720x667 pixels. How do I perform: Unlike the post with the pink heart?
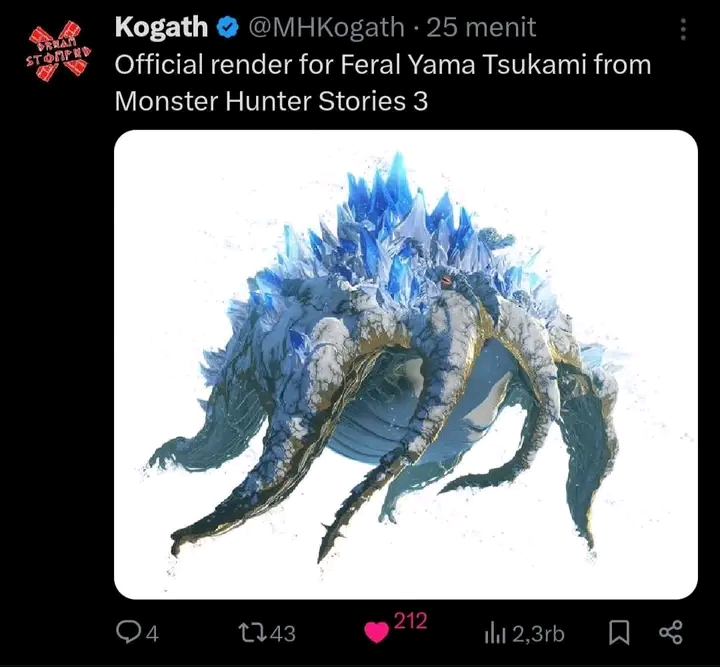376,633
